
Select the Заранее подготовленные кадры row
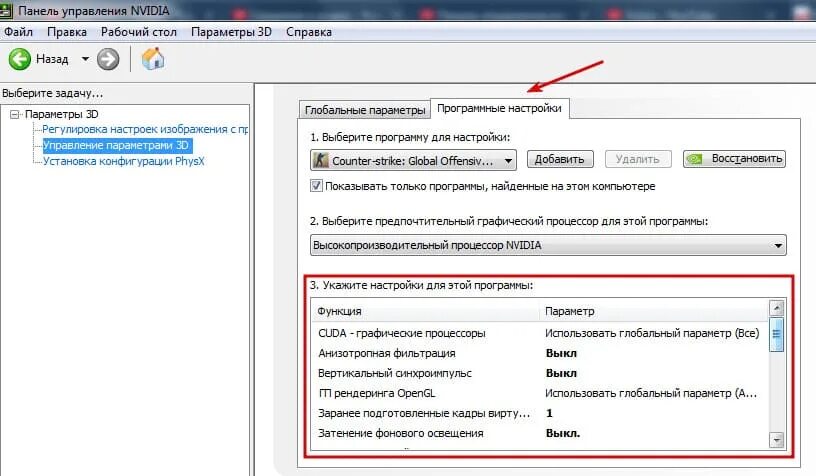coord(540,413)
